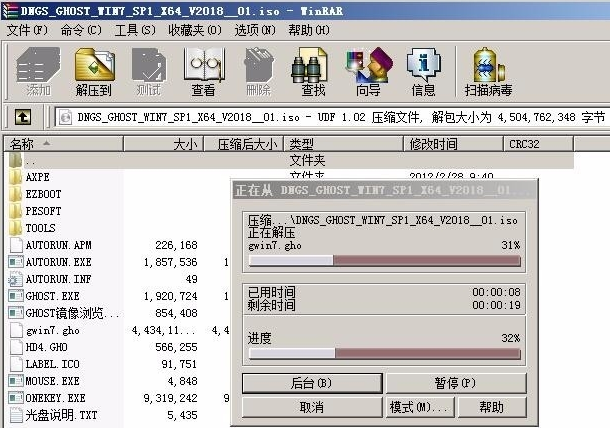The image size is (610, 428).
Task: Click the ONEKEY.EXE file icon
Action: [x=16, y=398]
